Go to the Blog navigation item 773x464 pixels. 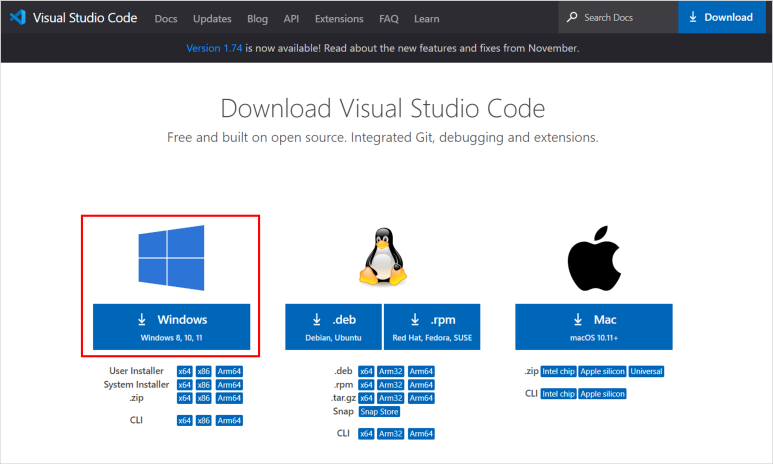(257, 19)
